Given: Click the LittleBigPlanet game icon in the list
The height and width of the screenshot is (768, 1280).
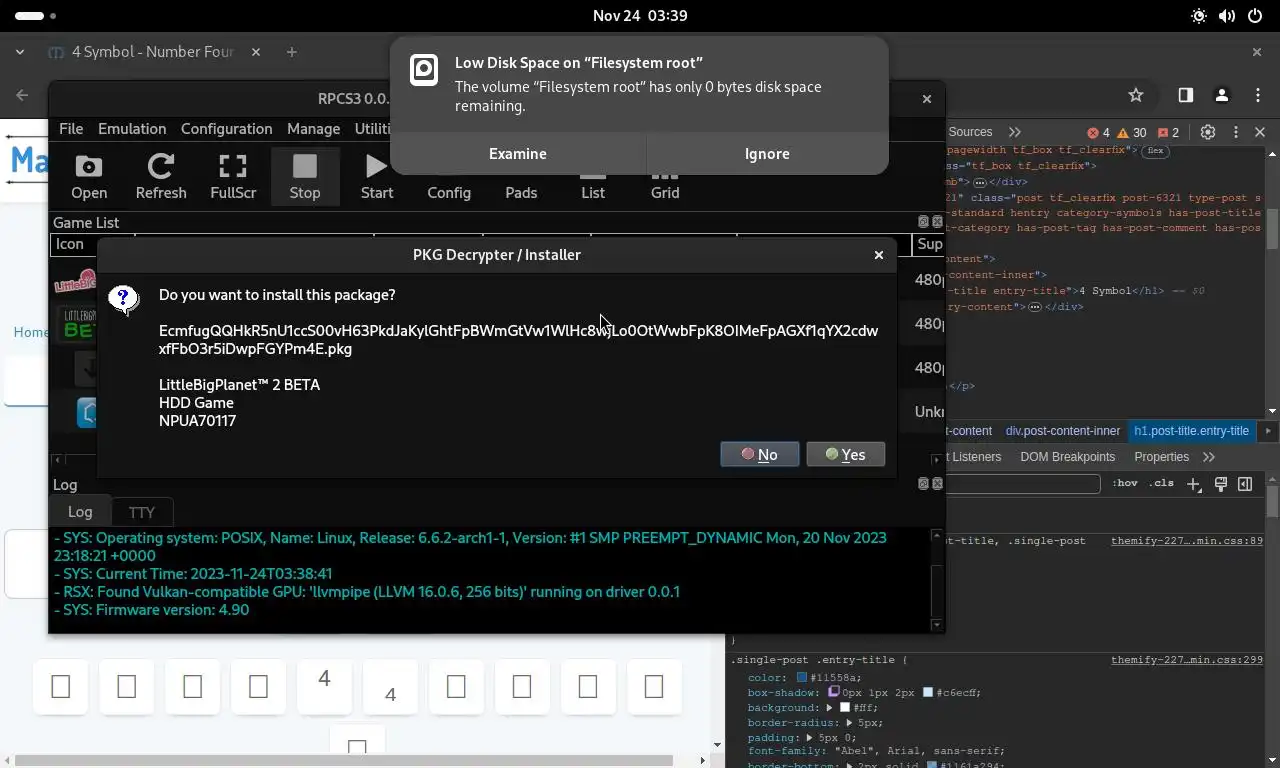Looking at the screenshot, I should tap(75, 281).
